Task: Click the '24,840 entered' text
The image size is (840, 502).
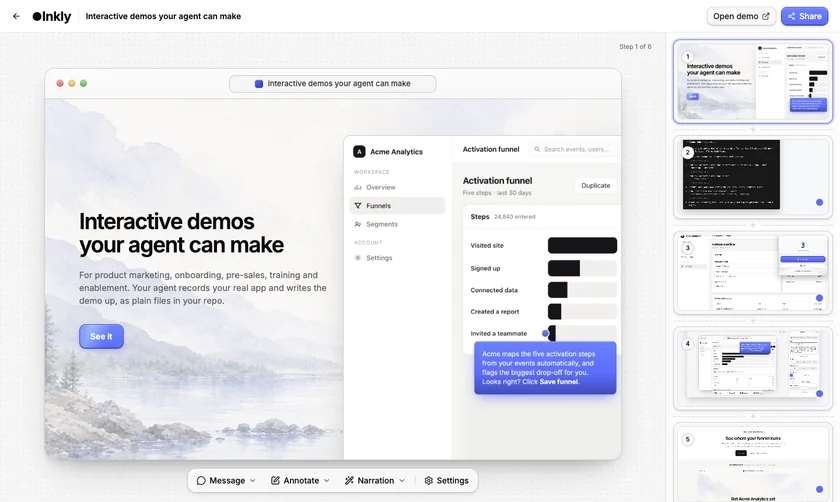Action: point(514,217)
